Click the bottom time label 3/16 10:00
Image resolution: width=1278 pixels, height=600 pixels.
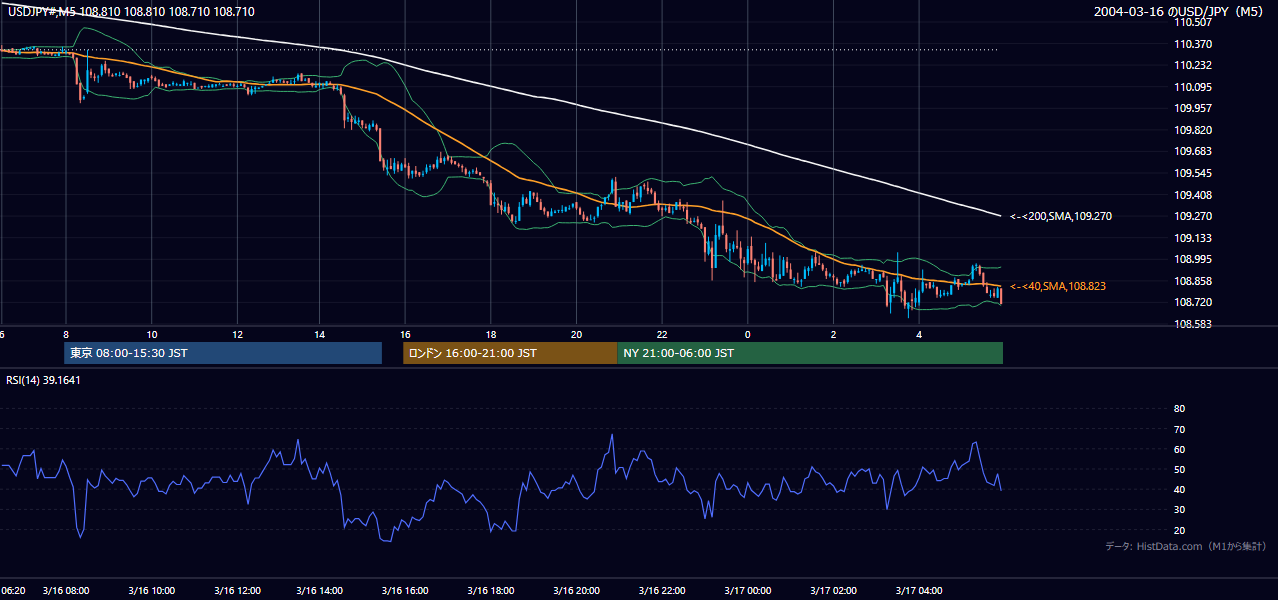coord(151,590)
